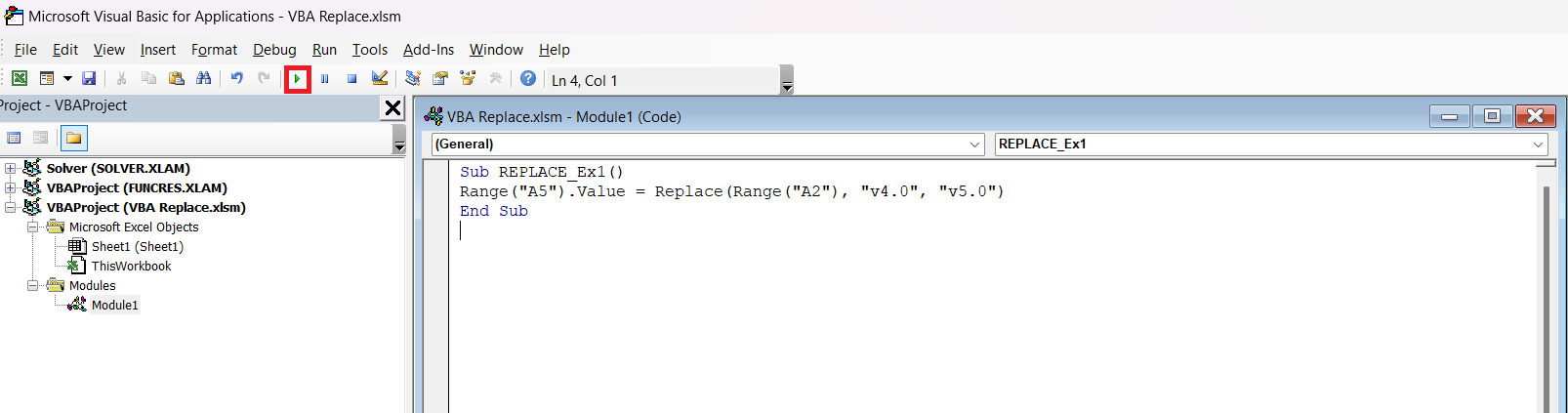Select Module1 in project tree
1568x413 pixels.
(115, 306)
